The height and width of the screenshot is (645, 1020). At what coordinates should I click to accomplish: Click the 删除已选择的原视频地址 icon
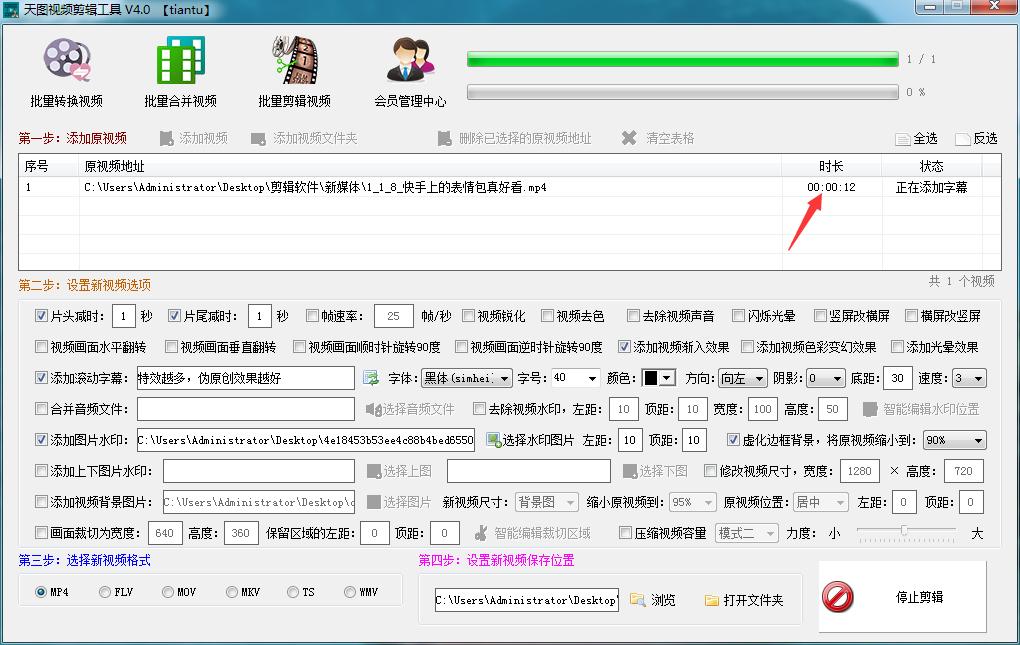point(444,138)
